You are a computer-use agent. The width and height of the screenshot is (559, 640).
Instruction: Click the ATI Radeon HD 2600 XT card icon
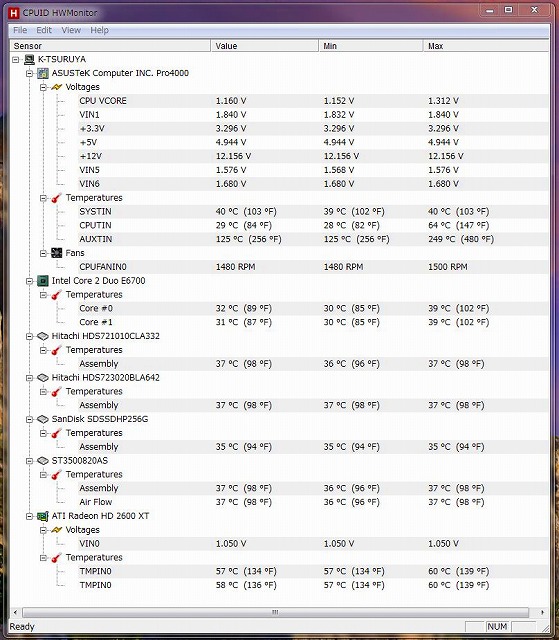tap(43, 516)
